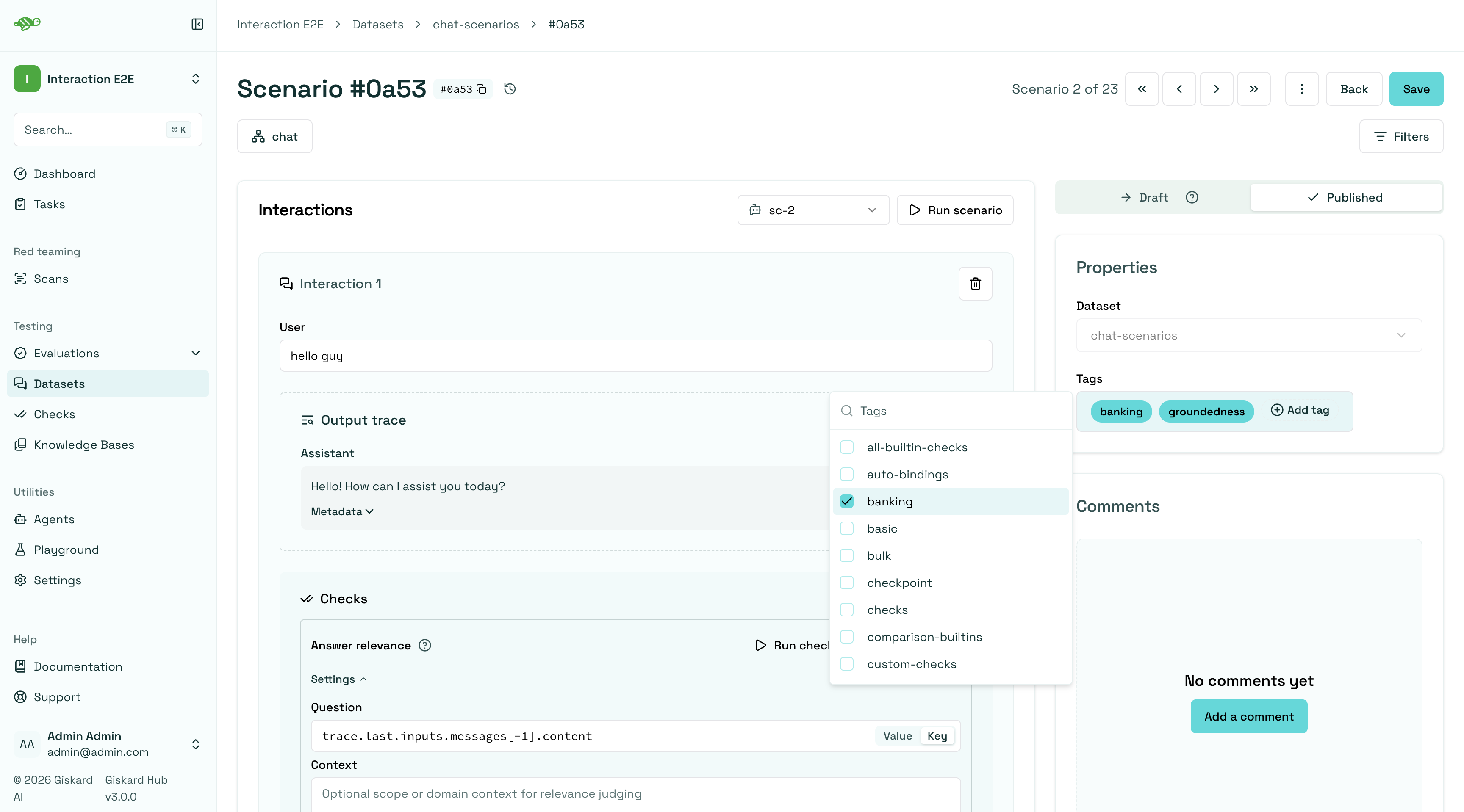
Task: Go to previous scenario arrow
Action: point(1179,89)
